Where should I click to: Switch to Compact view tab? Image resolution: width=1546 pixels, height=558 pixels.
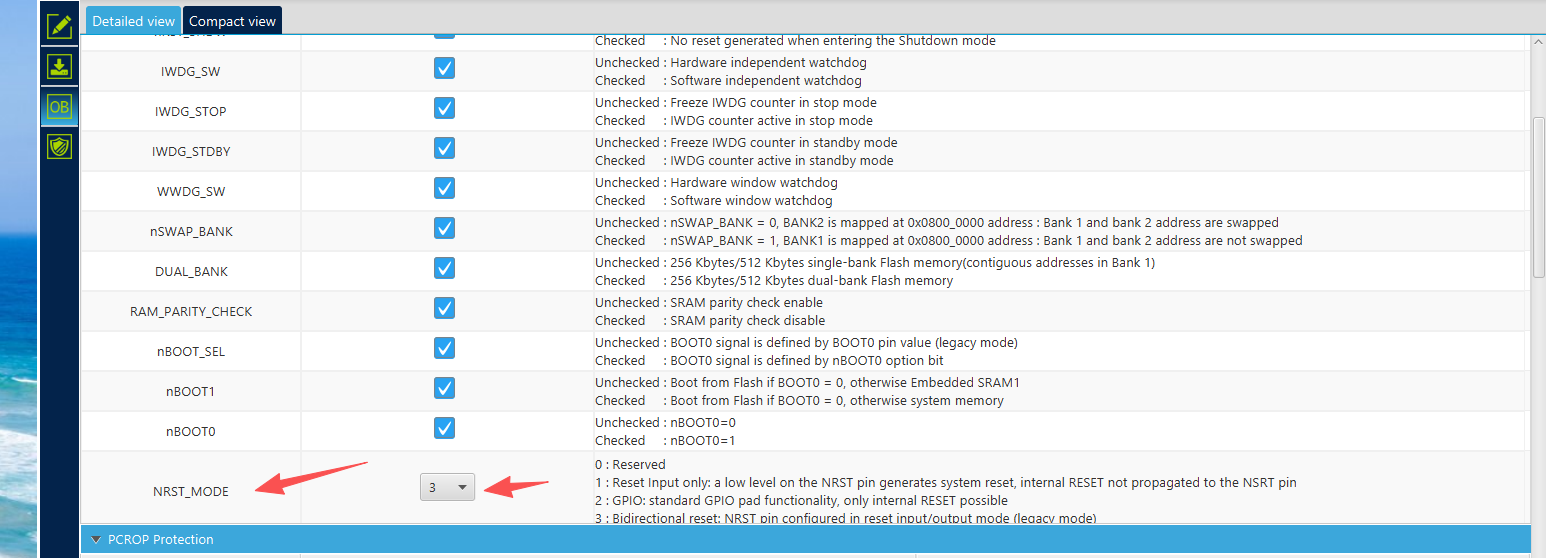(x=232, y=21)
